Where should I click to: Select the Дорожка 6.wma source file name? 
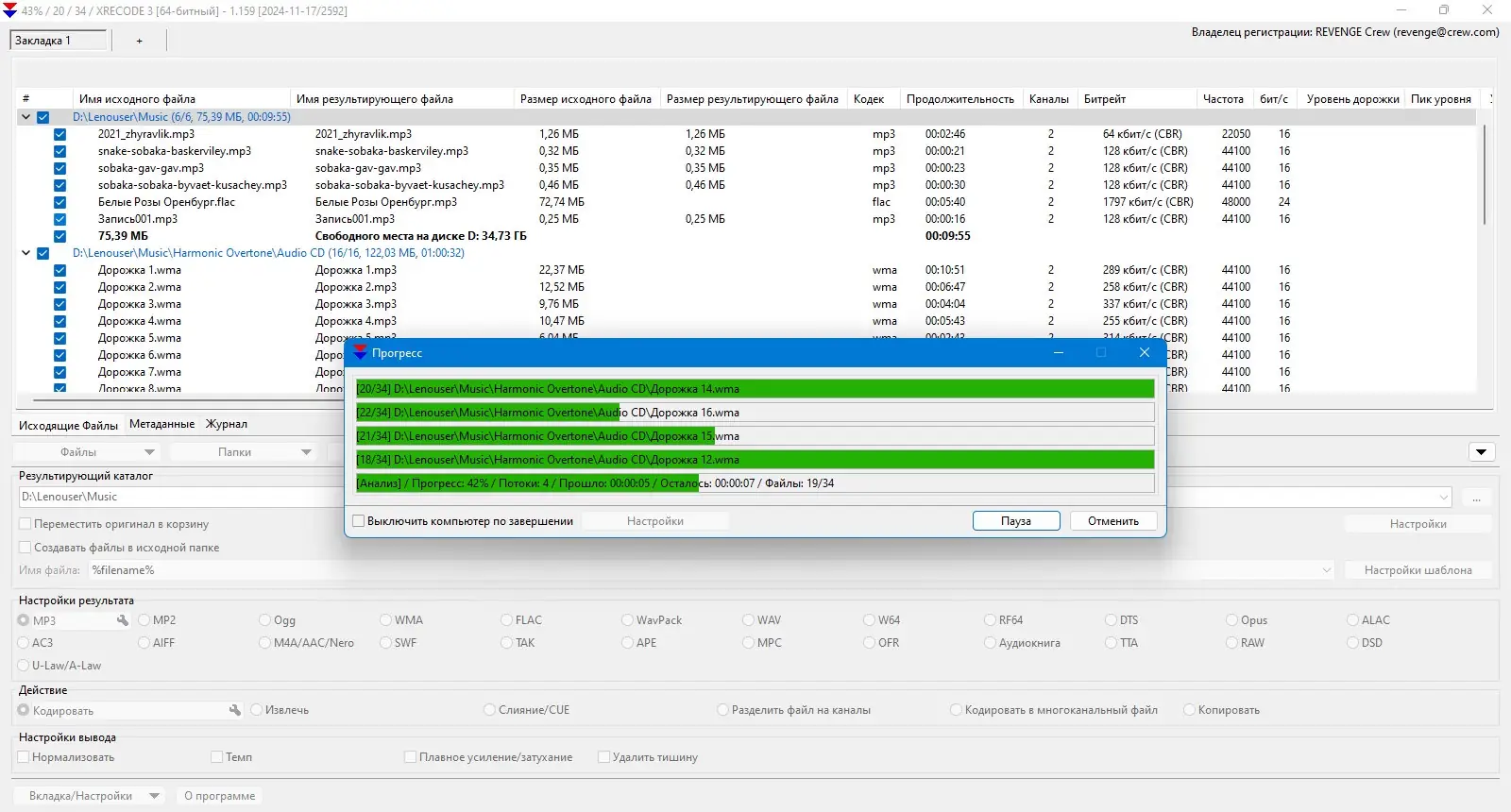140,355
